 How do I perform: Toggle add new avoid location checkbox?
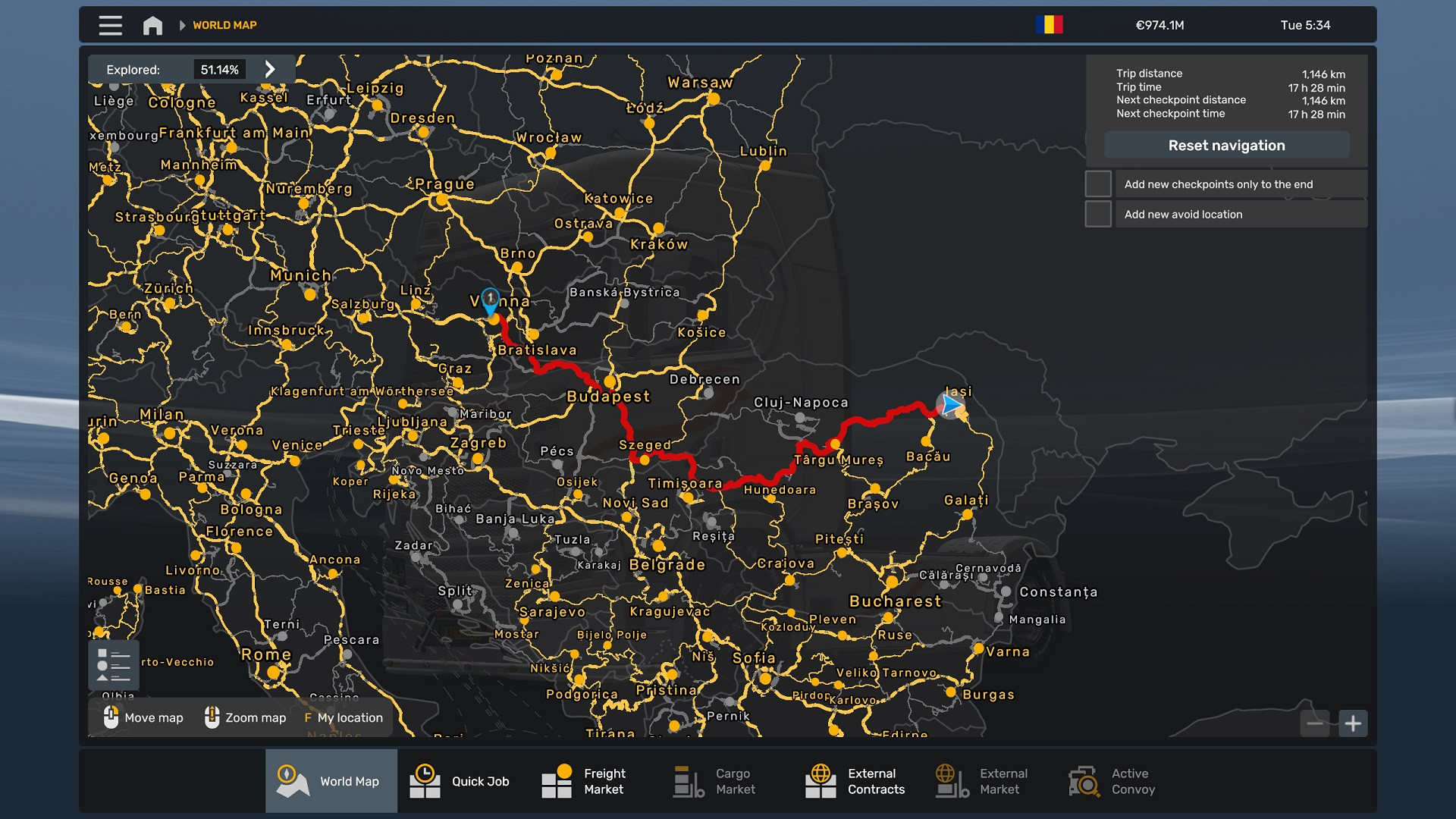[x=1098, y=214]
